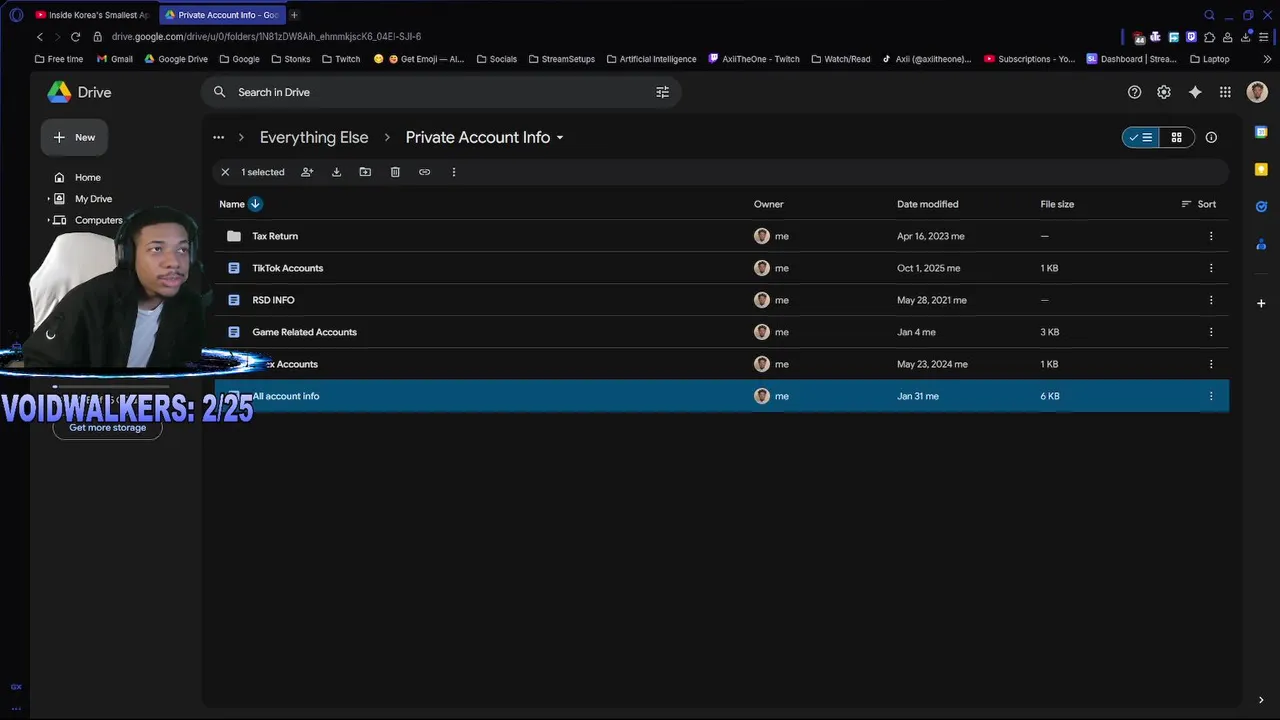Open the Google account avatar
Image resolution: width=1280 pixels, height=720 pixels.
[1257, 92]
